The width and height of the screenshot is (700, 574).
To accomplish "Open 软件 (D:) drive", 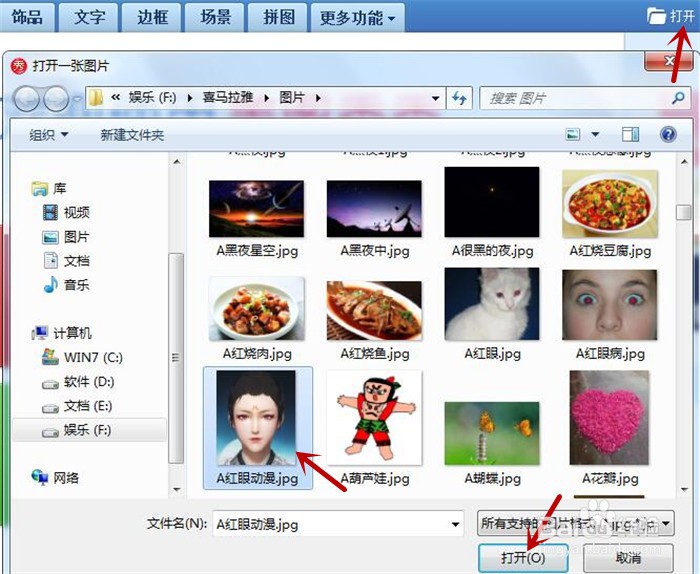I will 78,382.
